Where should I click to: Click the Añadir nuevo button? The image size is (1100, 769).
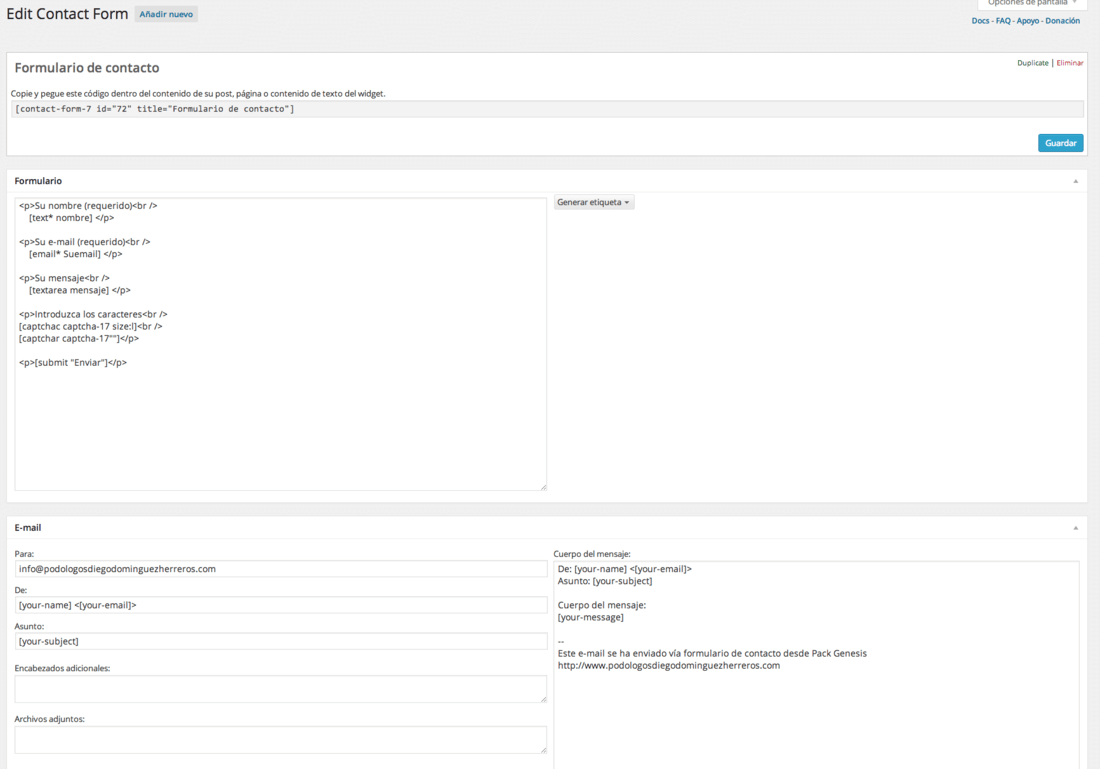(166, 14)
